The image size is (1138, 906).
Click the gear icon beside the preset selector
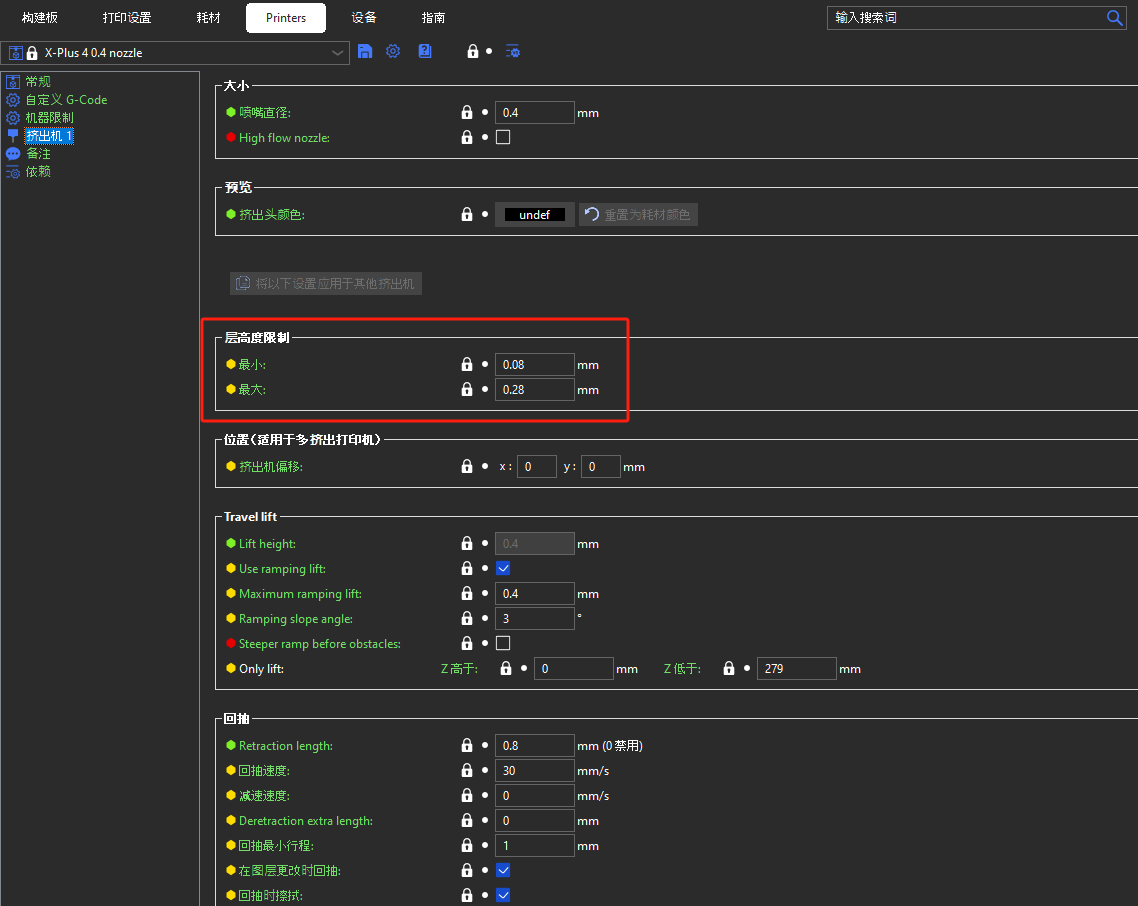pos(393,52)
